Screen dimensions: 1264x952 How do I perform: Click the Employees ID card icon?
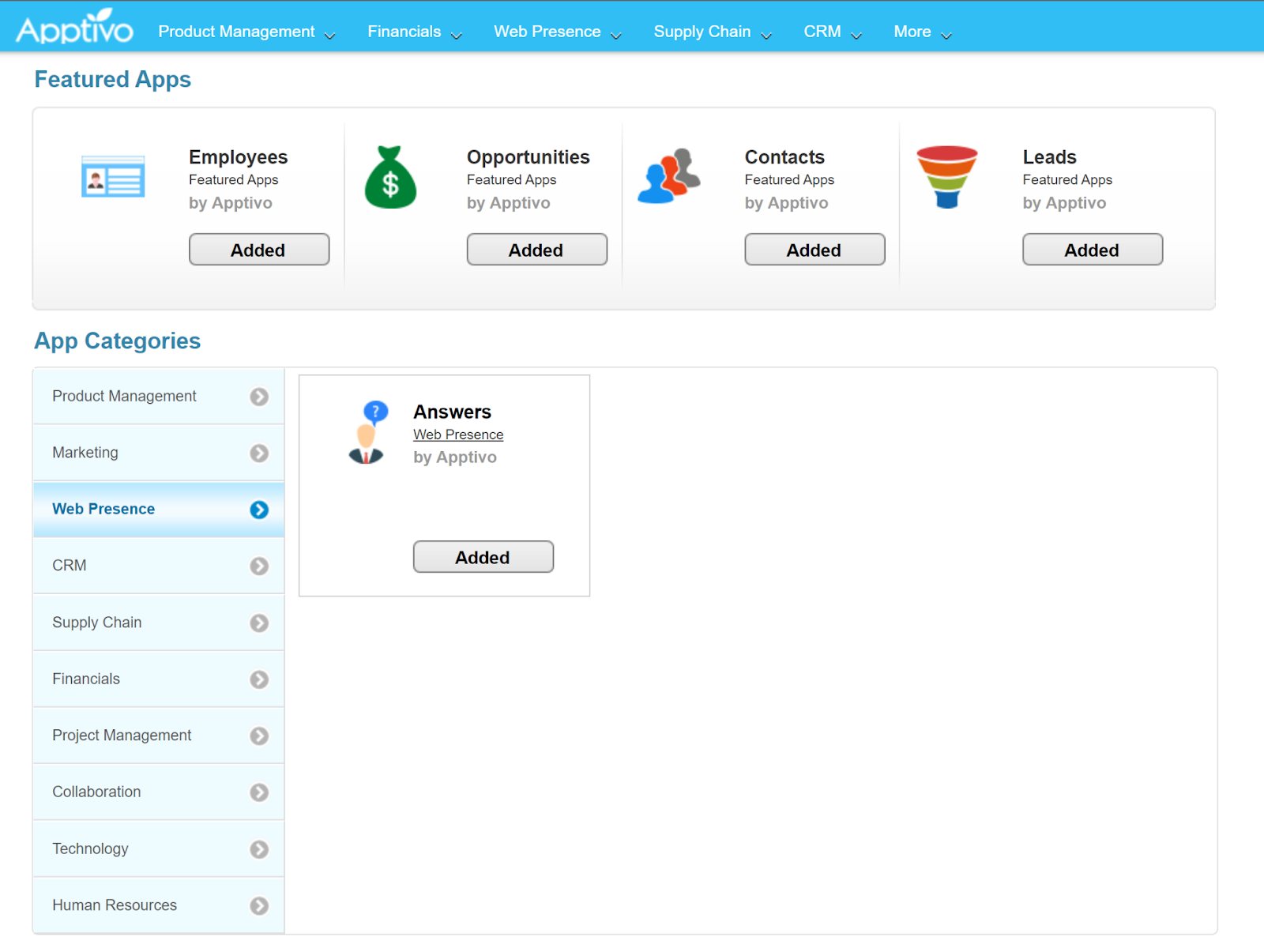click(113, 177)
